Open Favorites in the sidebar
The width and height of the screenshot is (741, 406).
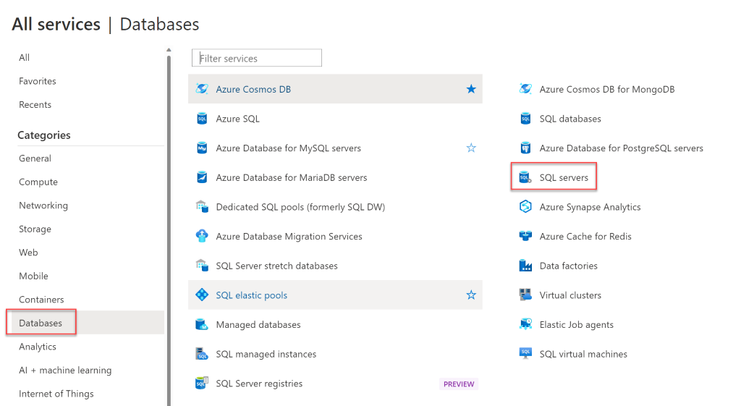[37, 81]
